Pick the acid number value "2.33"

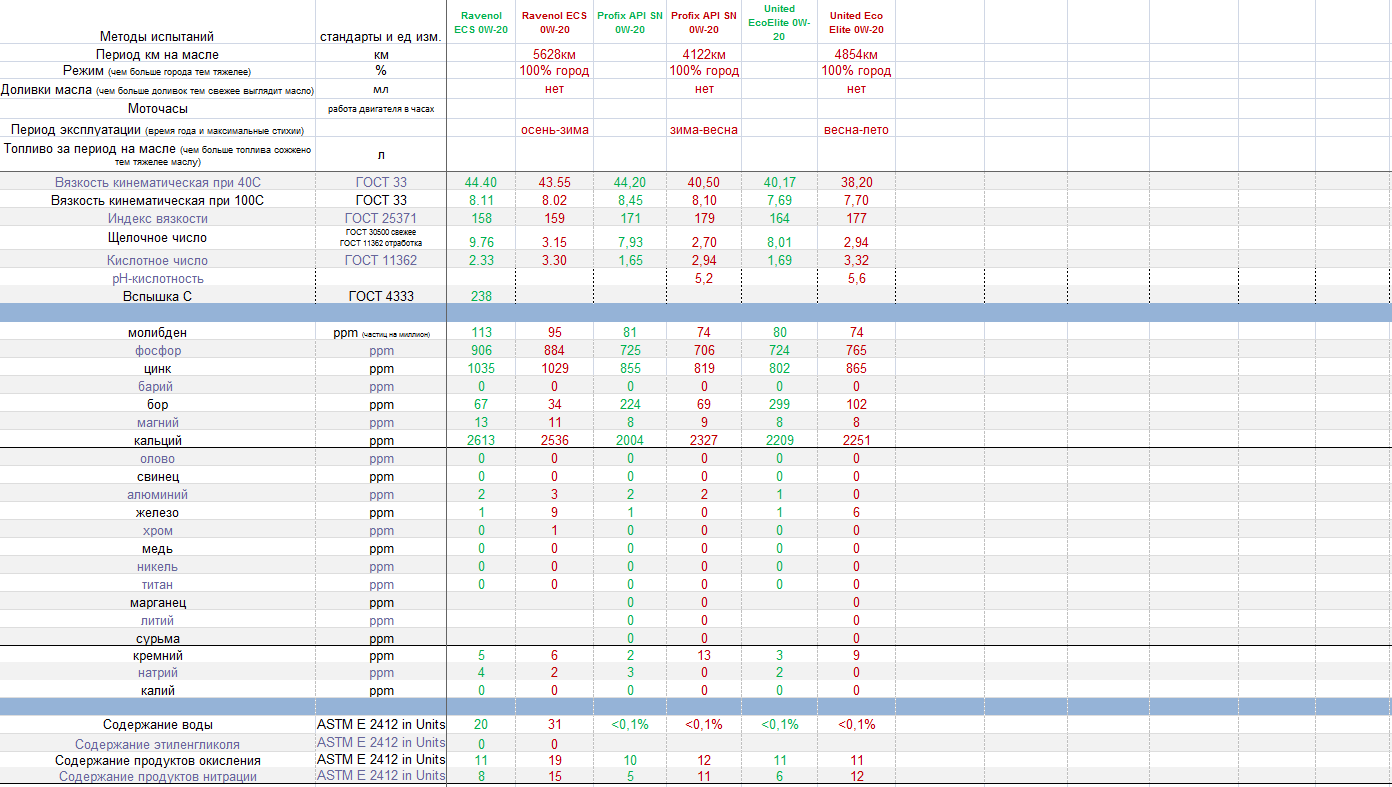pos(480,260)
